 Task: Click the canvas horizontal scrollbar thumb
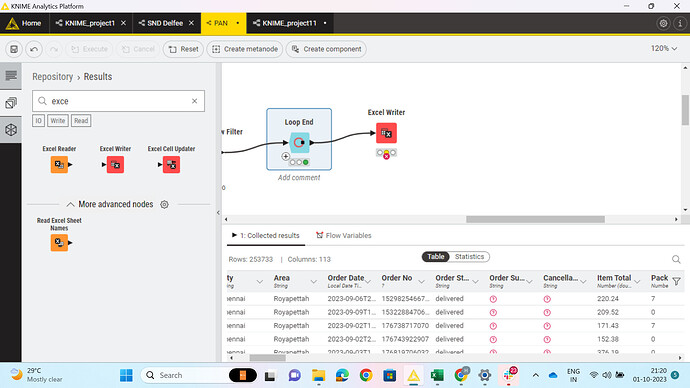pyautogui.click(x=535, y=219)
